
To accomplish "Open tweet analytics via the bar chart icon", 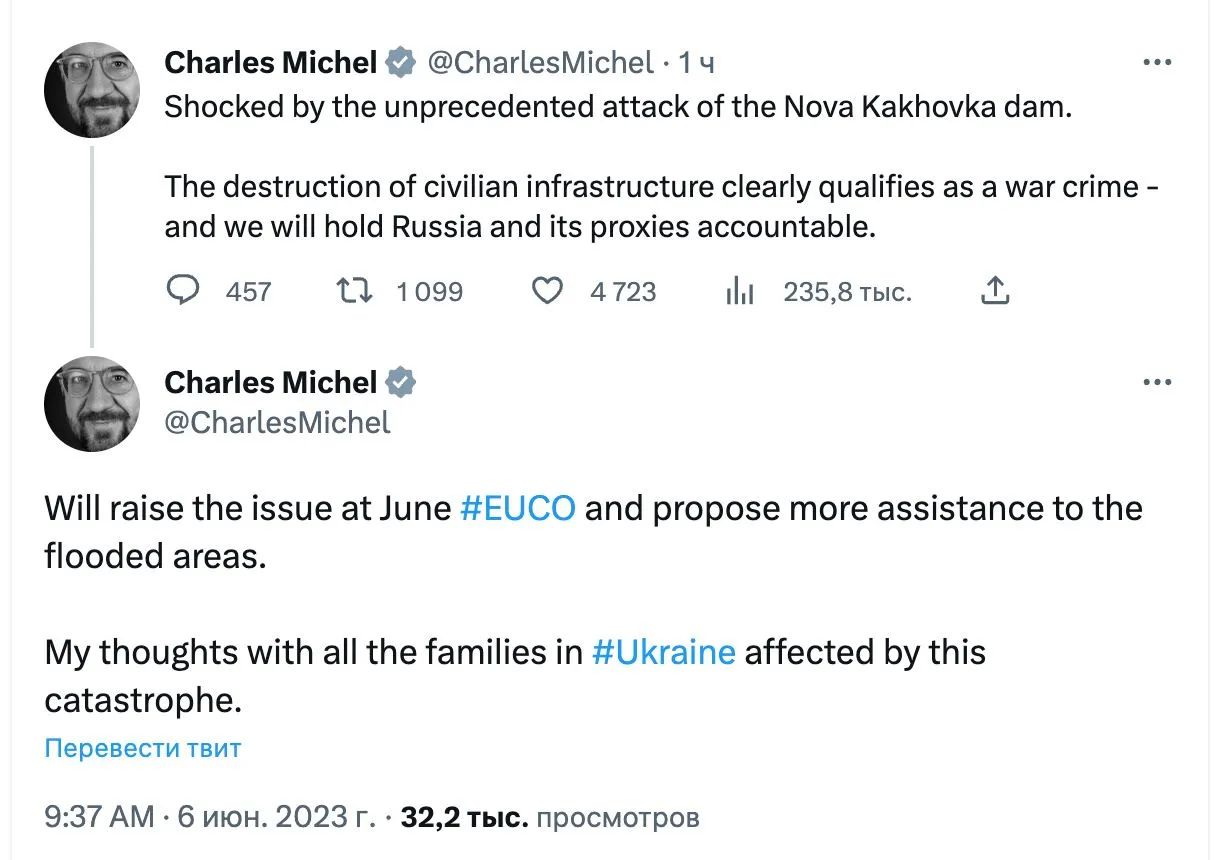I will click(x=740, y=291).
